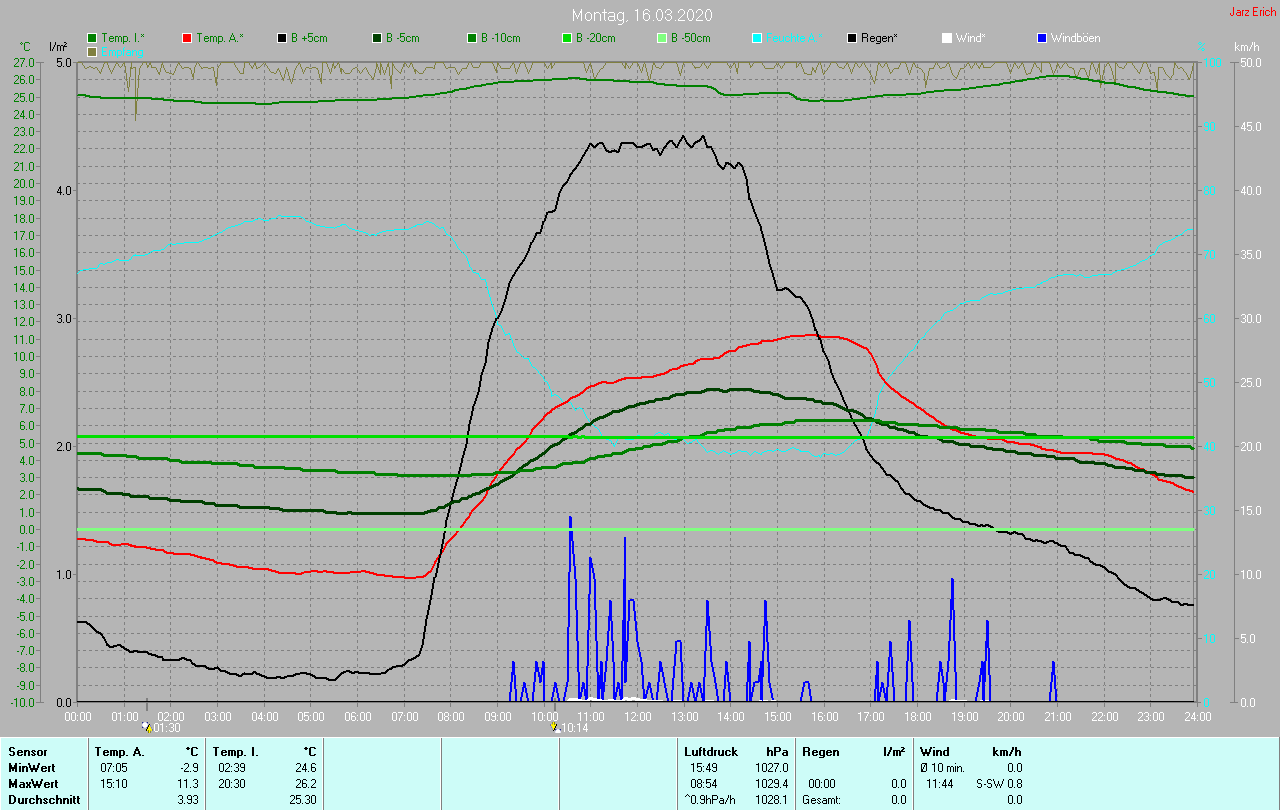Click the white Wind legend swatch
1280x810 pixels.
947,38
